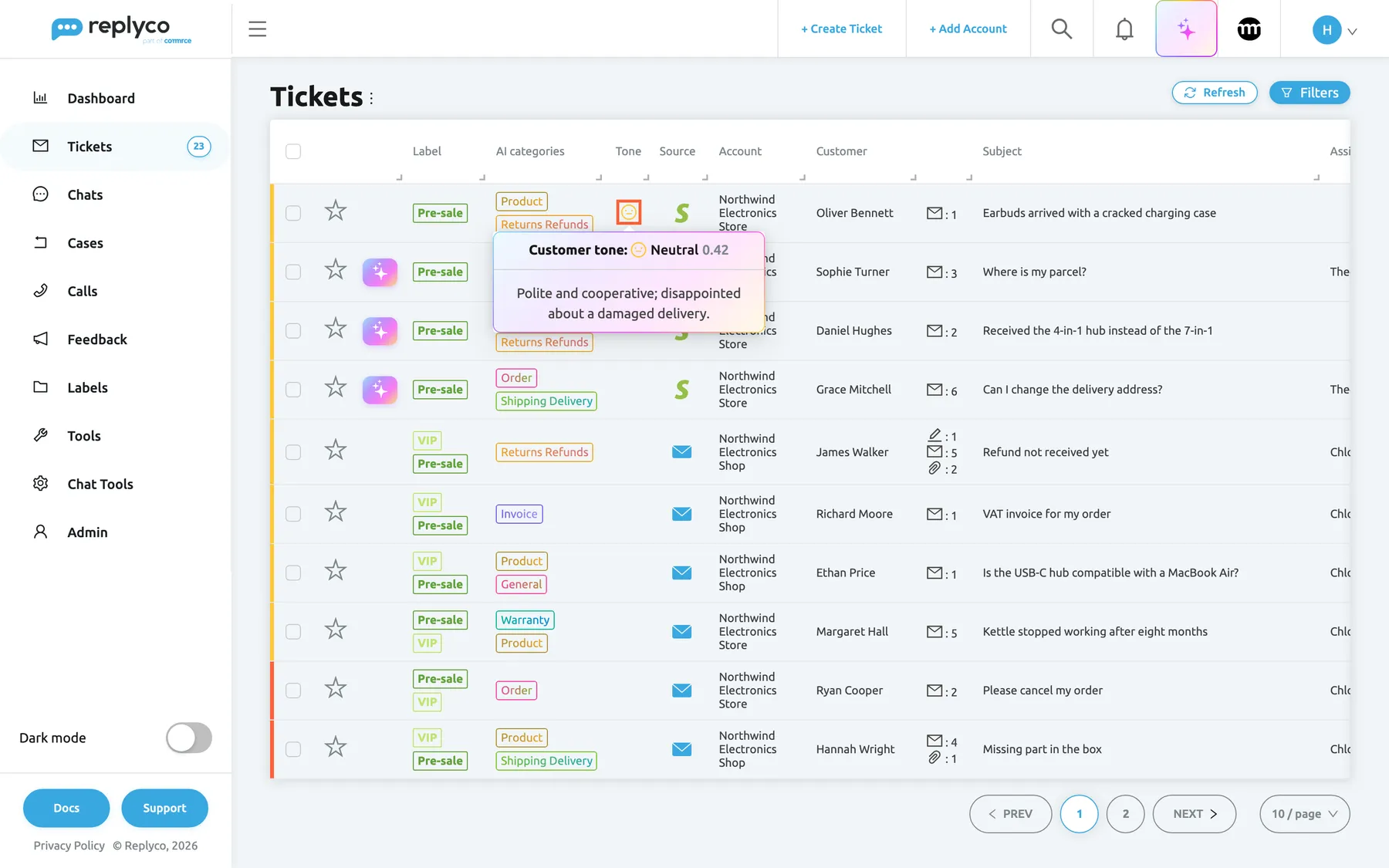Open the 10 / page dropdown
The image size is (1389, 868).
pos(1304,814)
